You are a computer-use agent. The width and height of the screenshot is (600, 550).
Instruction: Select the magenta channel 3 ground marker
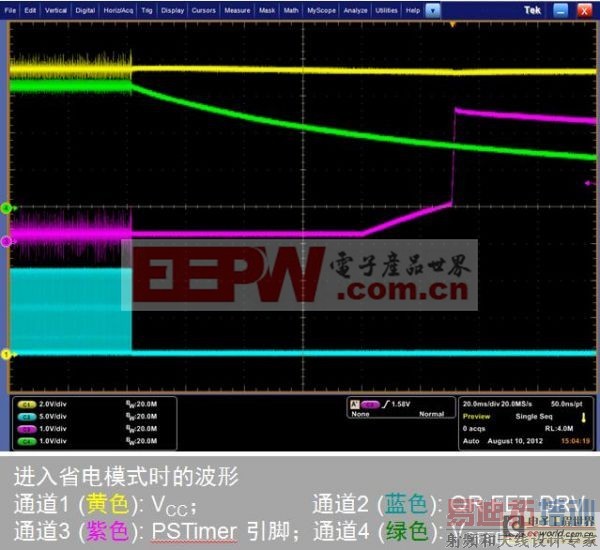click(x=7, y=242)
